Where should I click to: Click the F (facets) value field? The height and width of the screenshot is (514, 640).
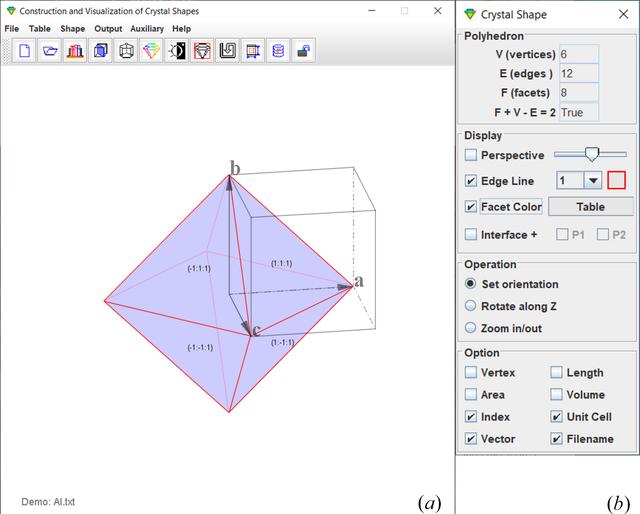(x=579, y=93)
